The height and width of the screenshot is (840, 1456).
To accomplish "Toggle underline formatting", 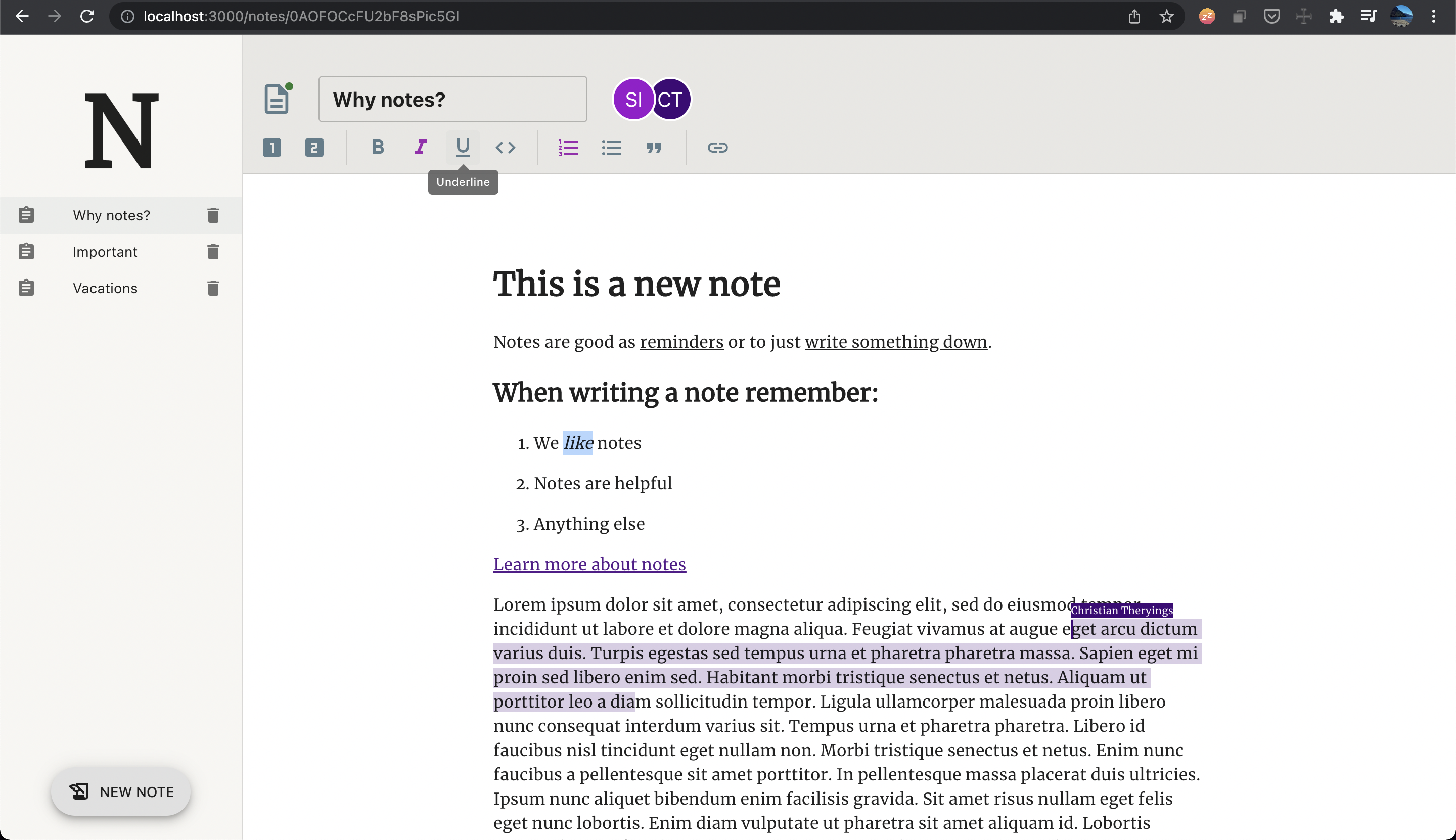I will (462, 148).
